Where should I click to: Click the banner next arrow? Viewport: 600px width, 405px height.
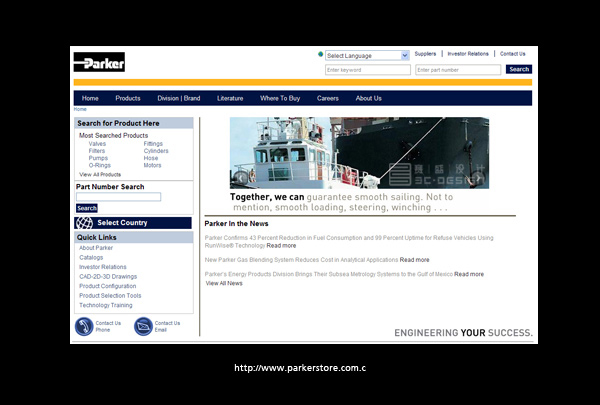[x=478, y=178]
